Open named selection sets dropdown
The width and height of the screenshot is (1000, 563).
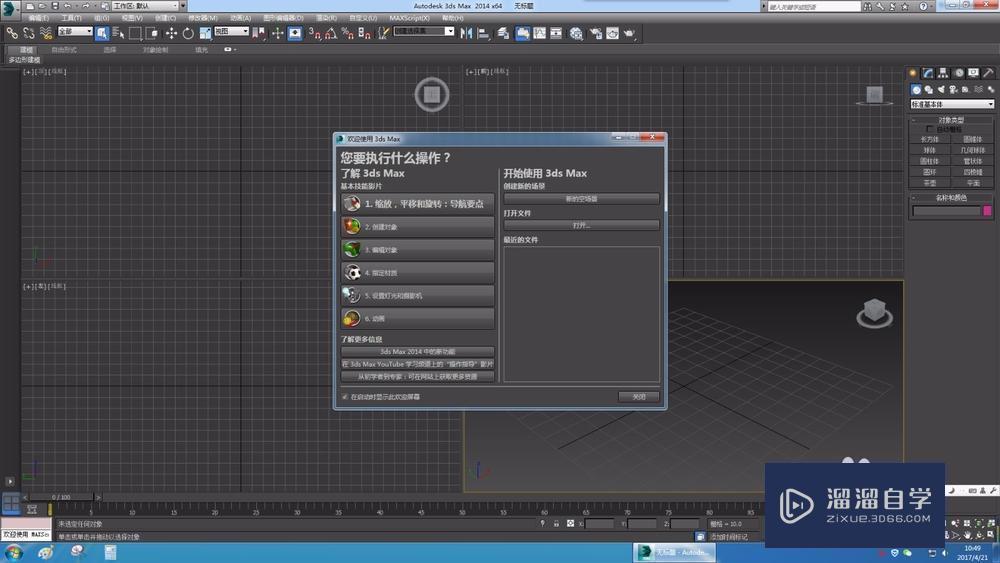pos(423,31)
